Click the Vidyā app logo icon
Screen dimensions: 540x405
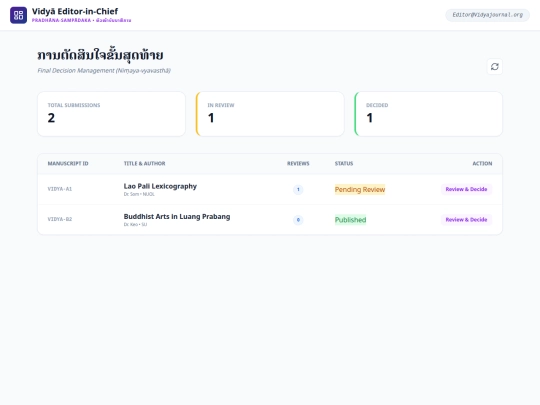click(18, 15)
